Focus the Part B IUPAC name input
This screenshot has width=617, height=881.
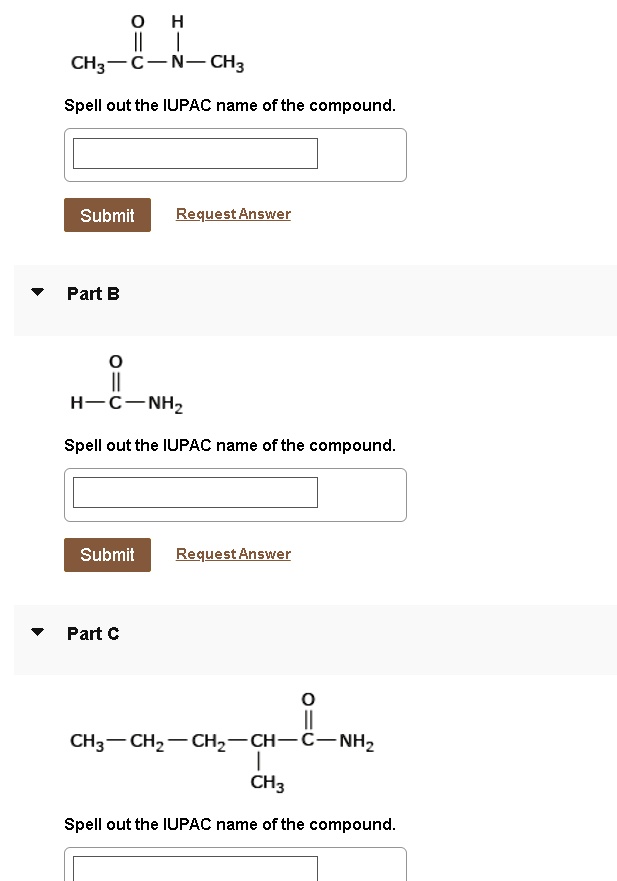coord(195,493)
